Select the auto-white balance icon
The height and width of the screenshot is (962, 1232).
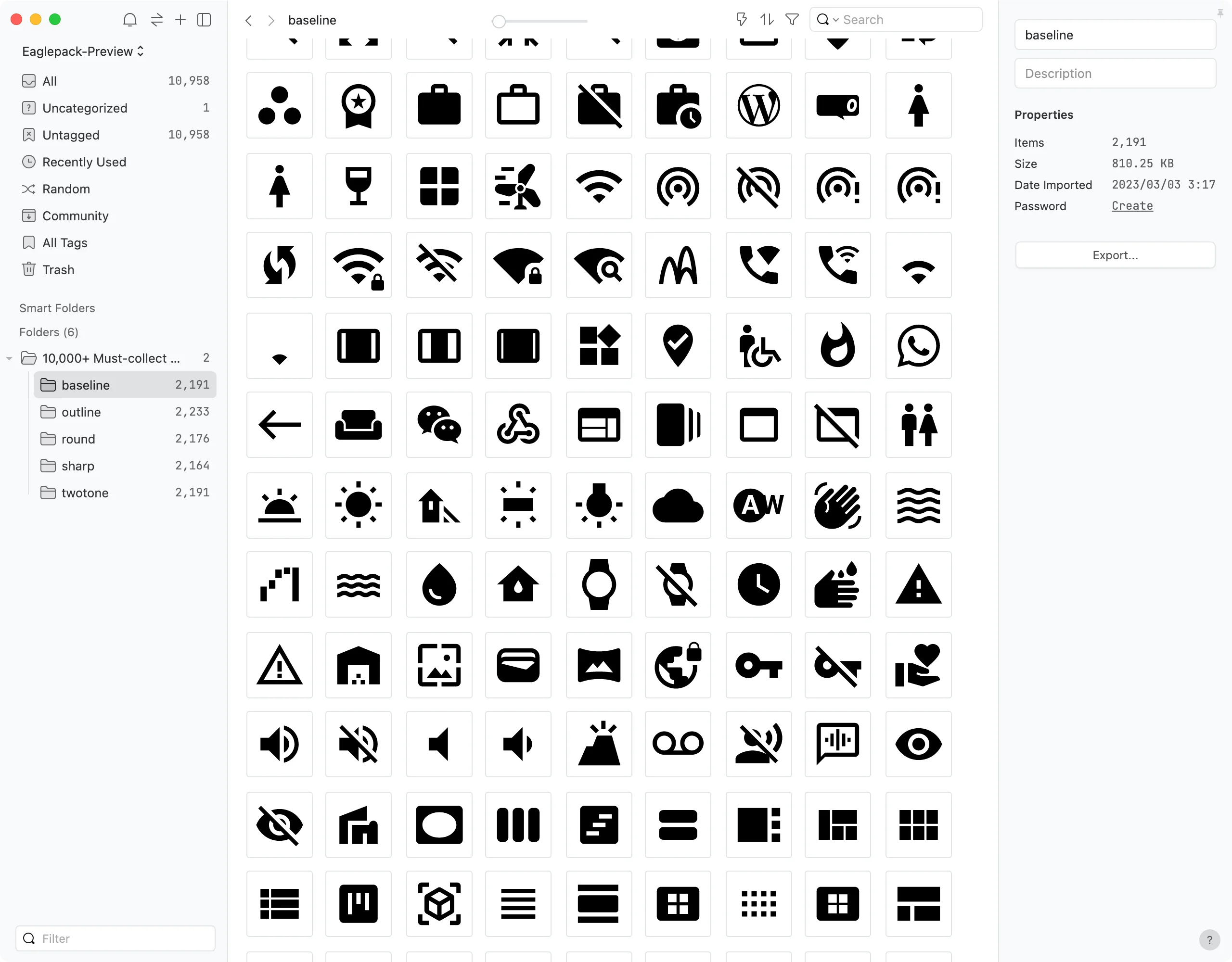click(758, 505)
